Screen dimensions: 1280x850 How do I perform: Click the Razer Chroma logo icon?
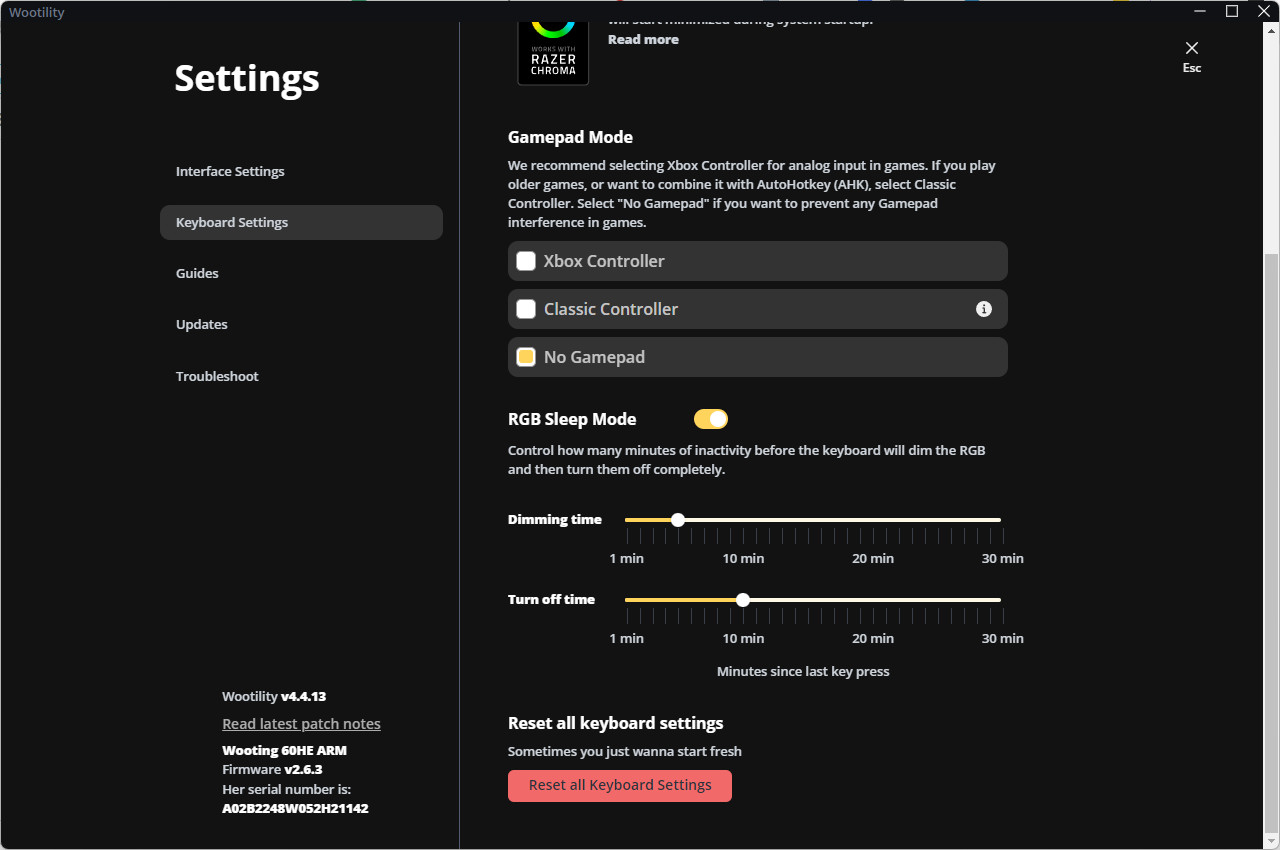tap(553, 50)
